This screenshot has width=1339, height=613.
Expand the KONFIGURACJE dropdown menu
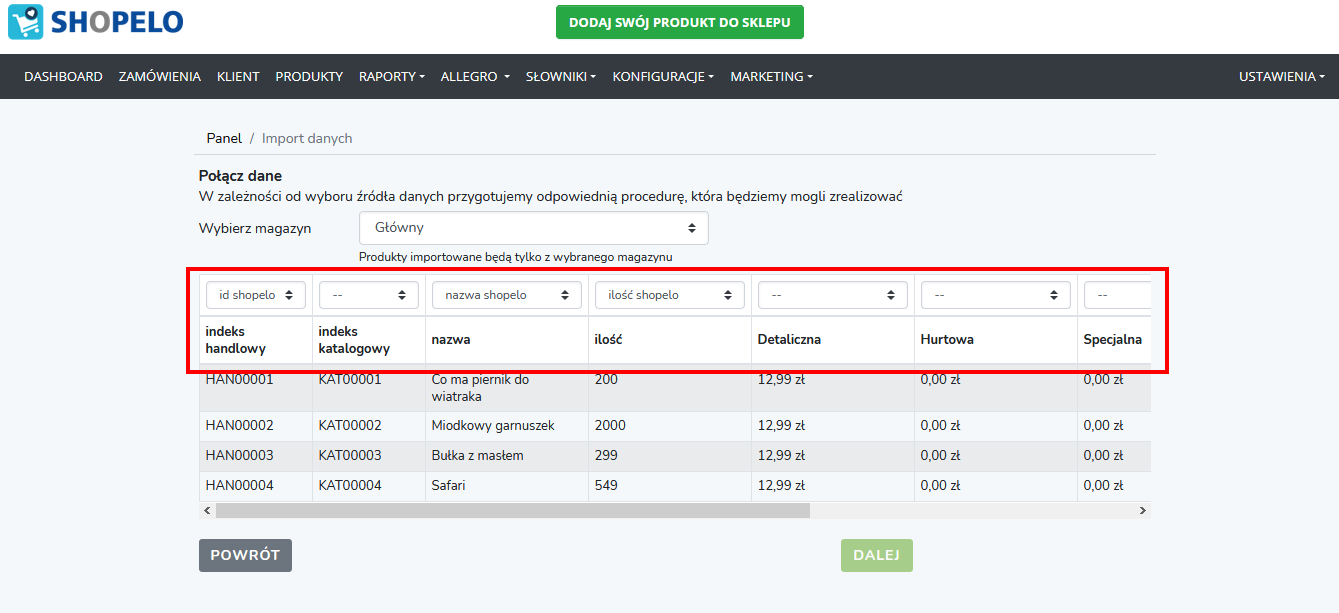(663, 76)
